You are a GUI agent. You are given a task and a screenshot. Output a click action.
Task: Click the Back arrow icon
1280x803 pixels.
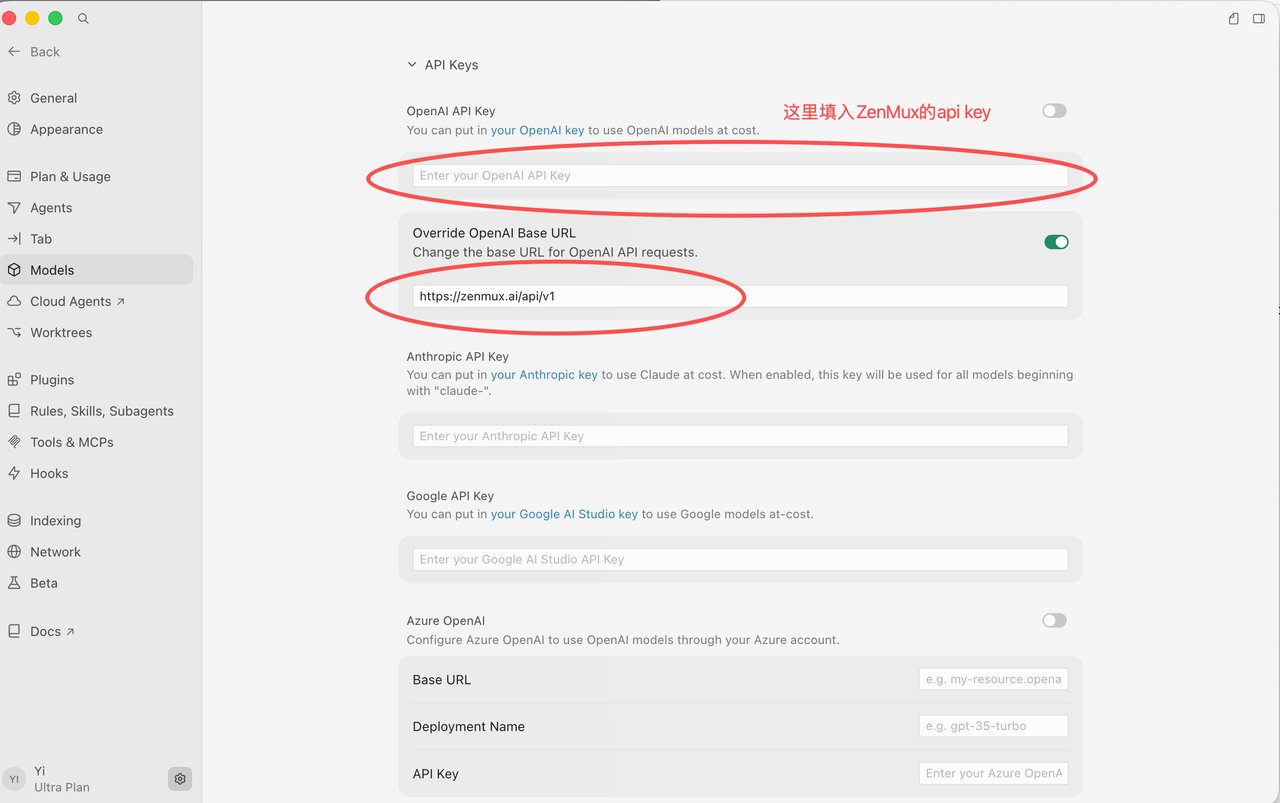pos(14,52)
